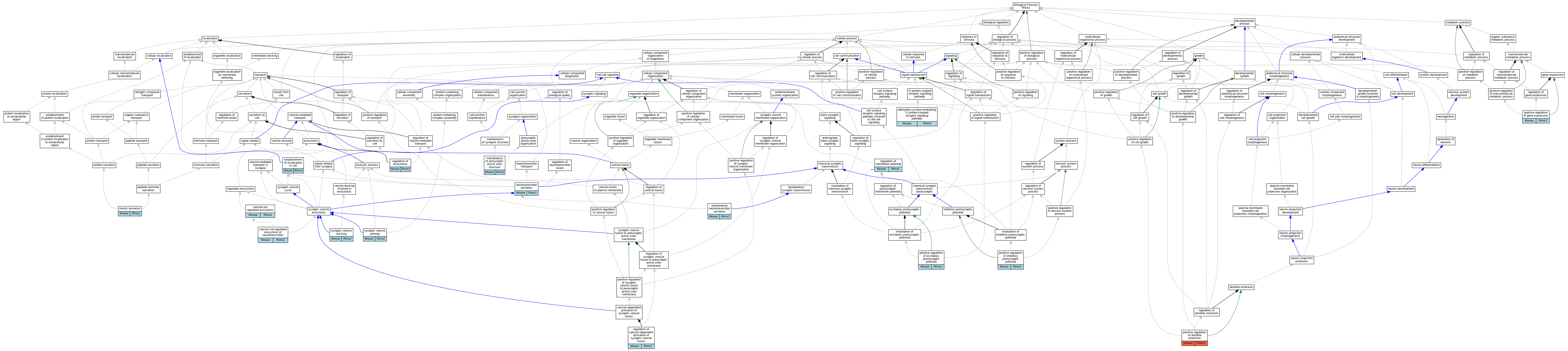Select the 'generation of neurons' node
The image size is (1568, 351).
pyautogui.click(x=1446, y=141)
